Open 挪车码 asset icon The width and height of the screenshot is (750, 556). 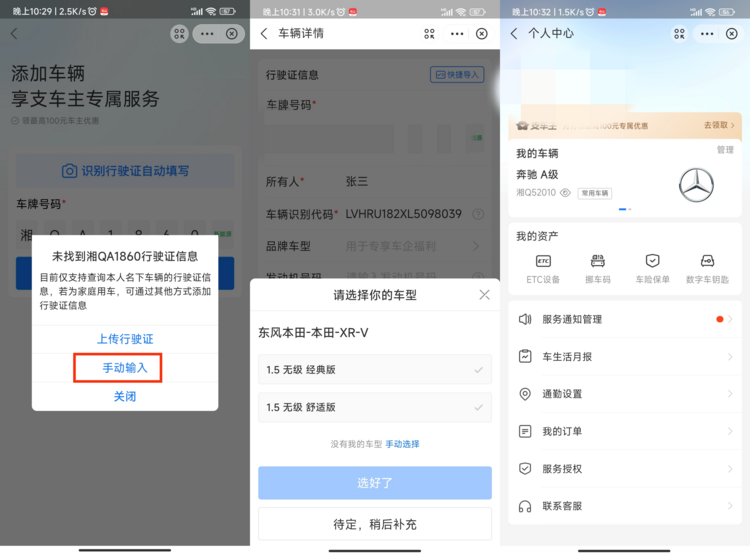coord(597,261)
